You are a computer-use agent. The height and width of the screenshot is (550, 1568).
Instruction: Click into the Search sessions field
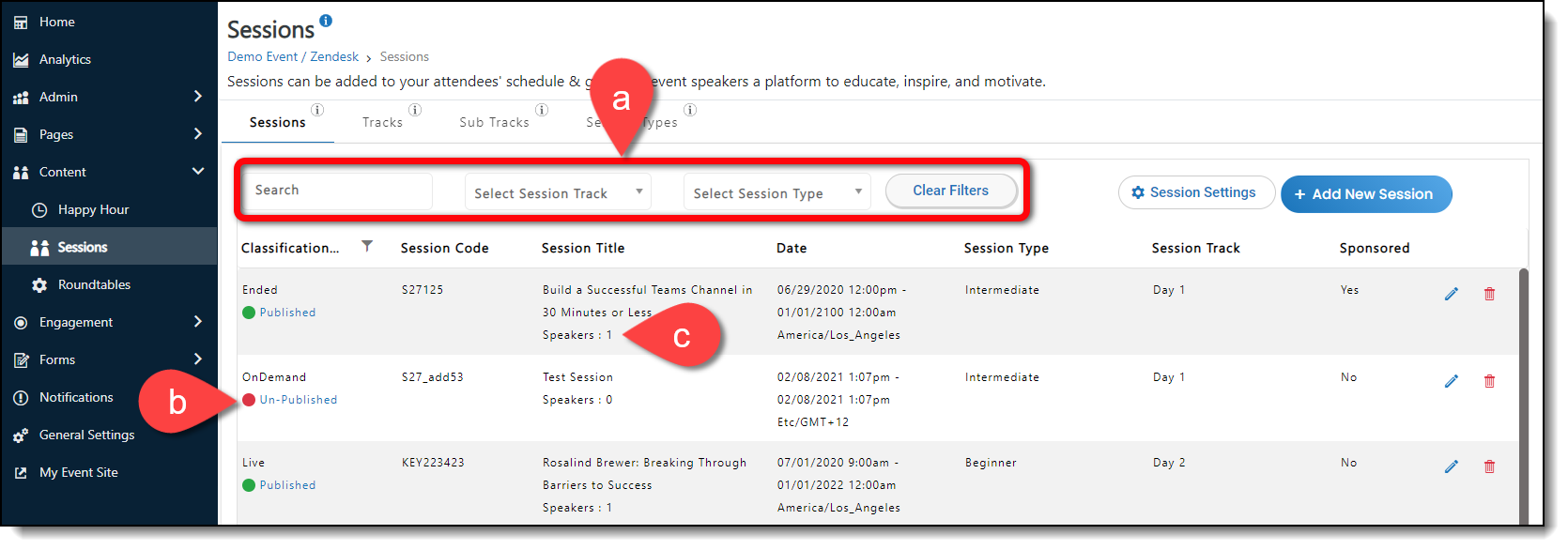(x=338, y=191)
